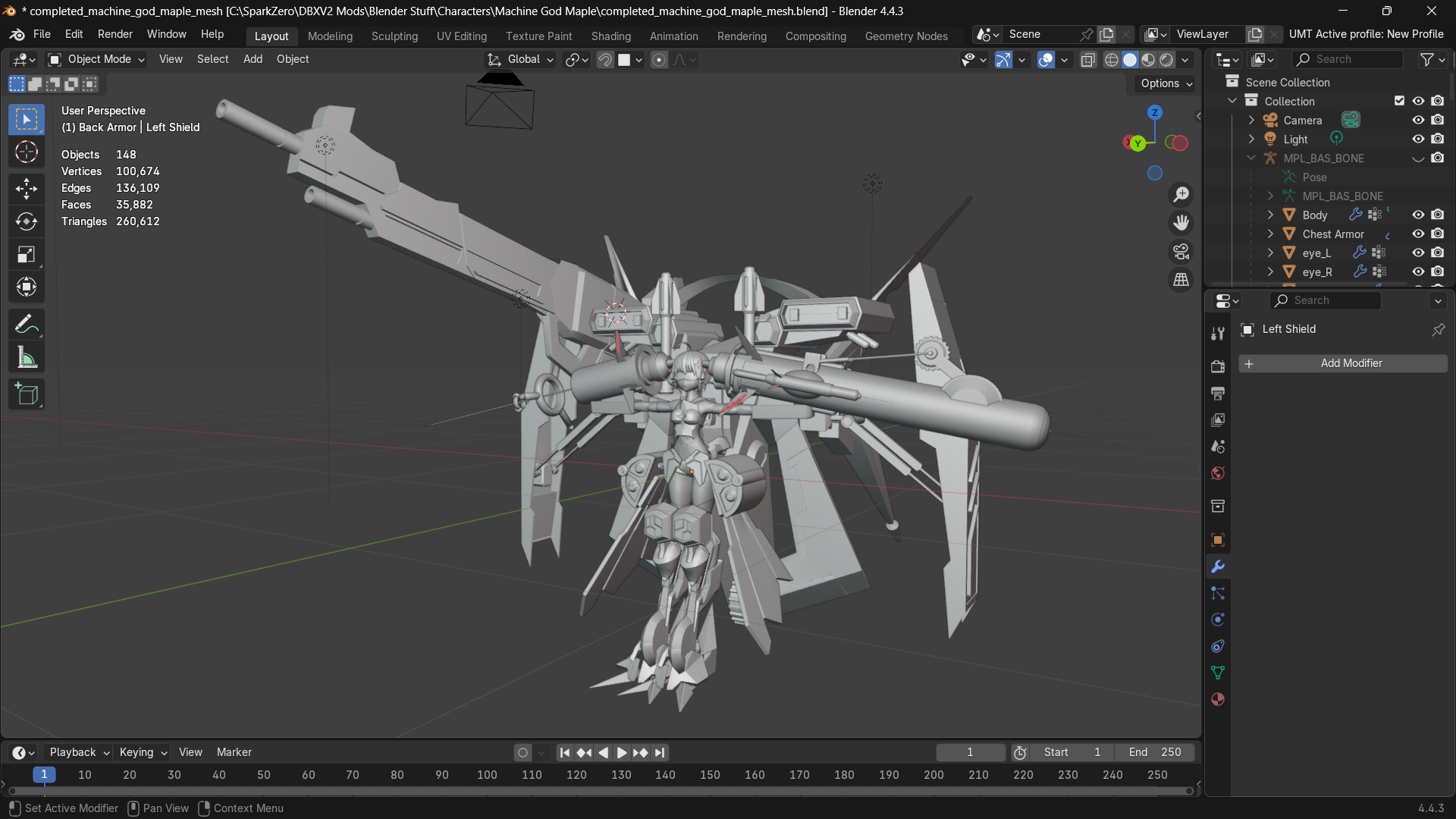Expand the Light tree item
Screen dimensions: 1456x819
coord(1251,139)
